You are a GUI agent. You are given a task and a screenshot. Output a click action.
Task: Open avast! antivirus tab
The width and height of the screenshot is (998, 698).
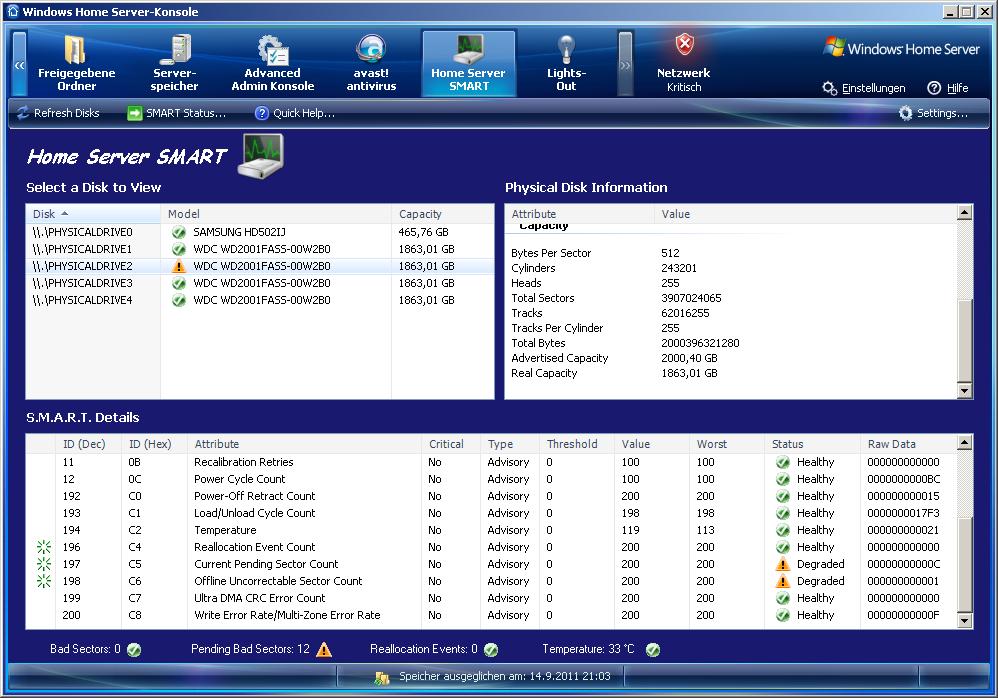(371, 64)
